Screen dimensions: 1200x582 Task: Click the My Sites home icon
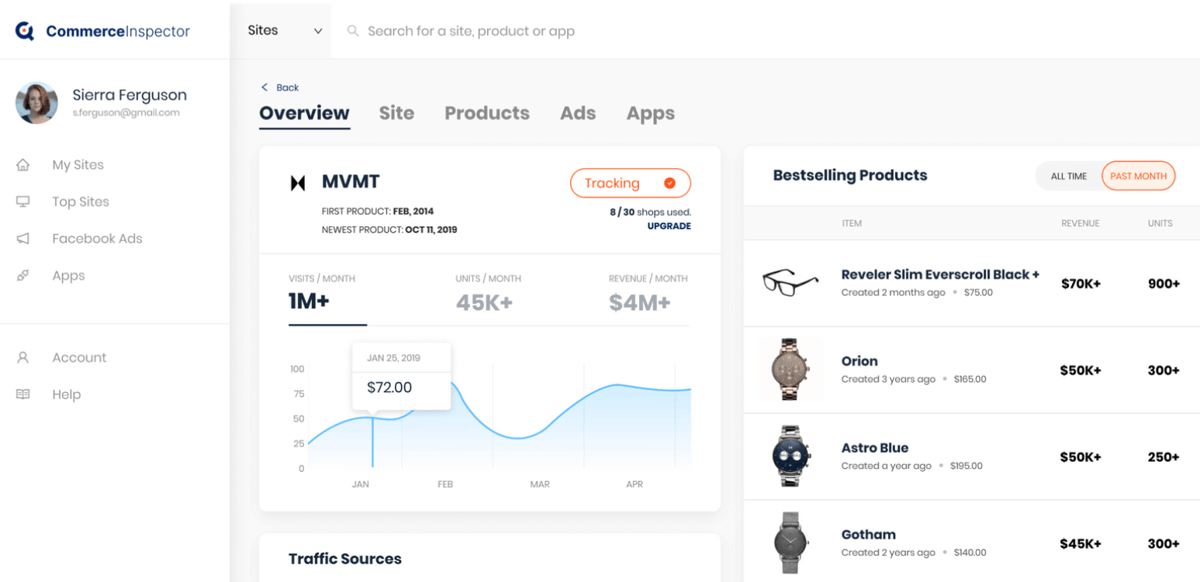pos(23,165)
